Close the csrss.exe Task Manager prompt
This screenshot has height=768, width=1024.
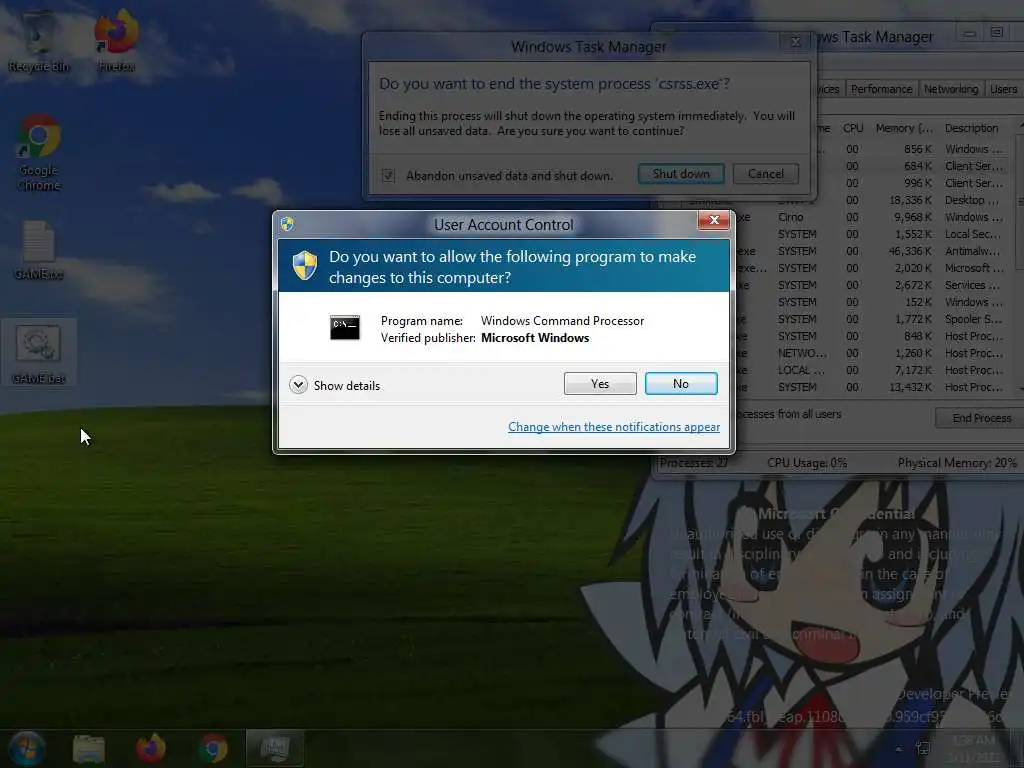pyautogui.click(x=795, y=42)
